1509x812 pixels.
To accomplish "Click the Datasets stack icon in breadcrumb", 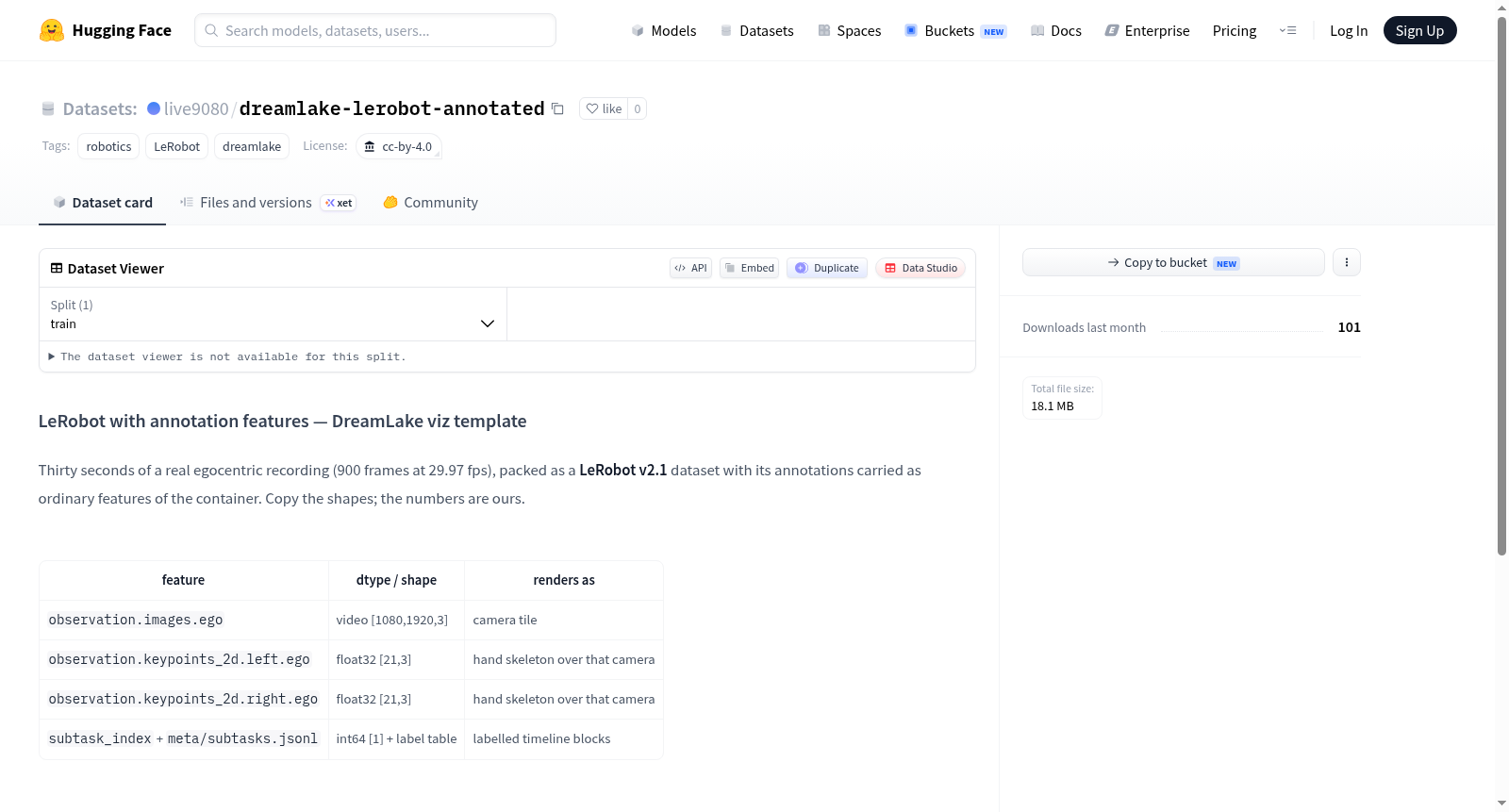I will coord(48,108).
